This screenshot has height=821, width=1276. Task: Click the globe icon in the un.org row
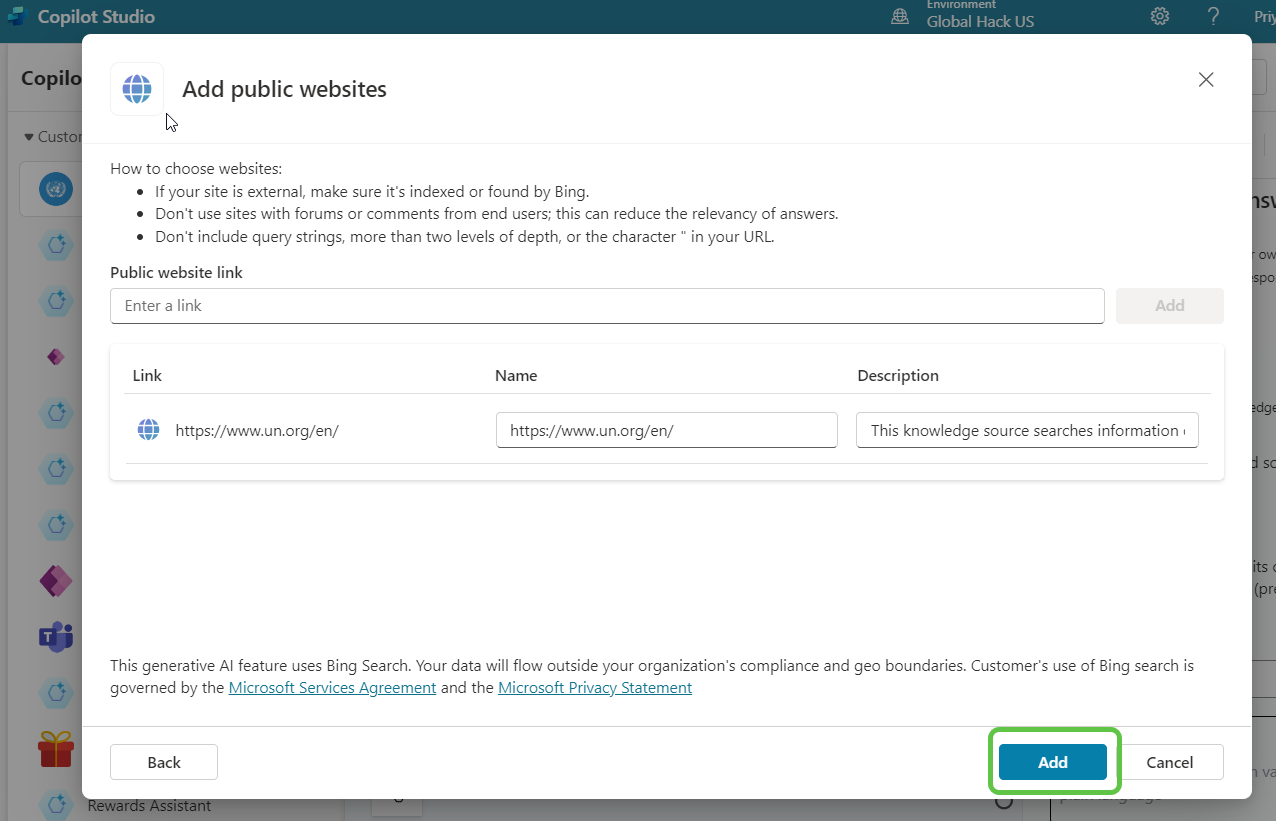tap(148, 430)
